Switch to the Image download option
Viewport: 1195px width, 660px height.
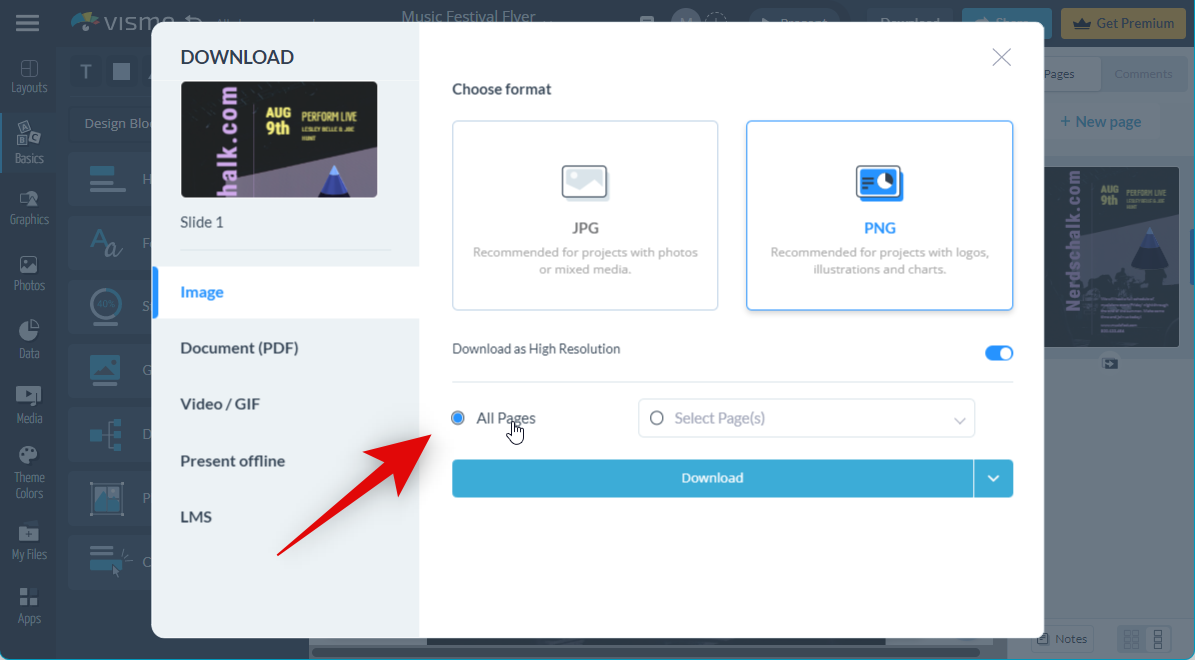(x=287, y=292)
